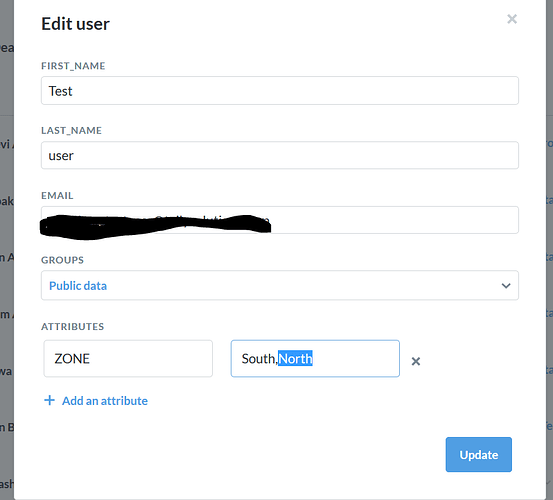Click the plus icon for adding attribute
The image size is (553, 500).
coord(49,400)
